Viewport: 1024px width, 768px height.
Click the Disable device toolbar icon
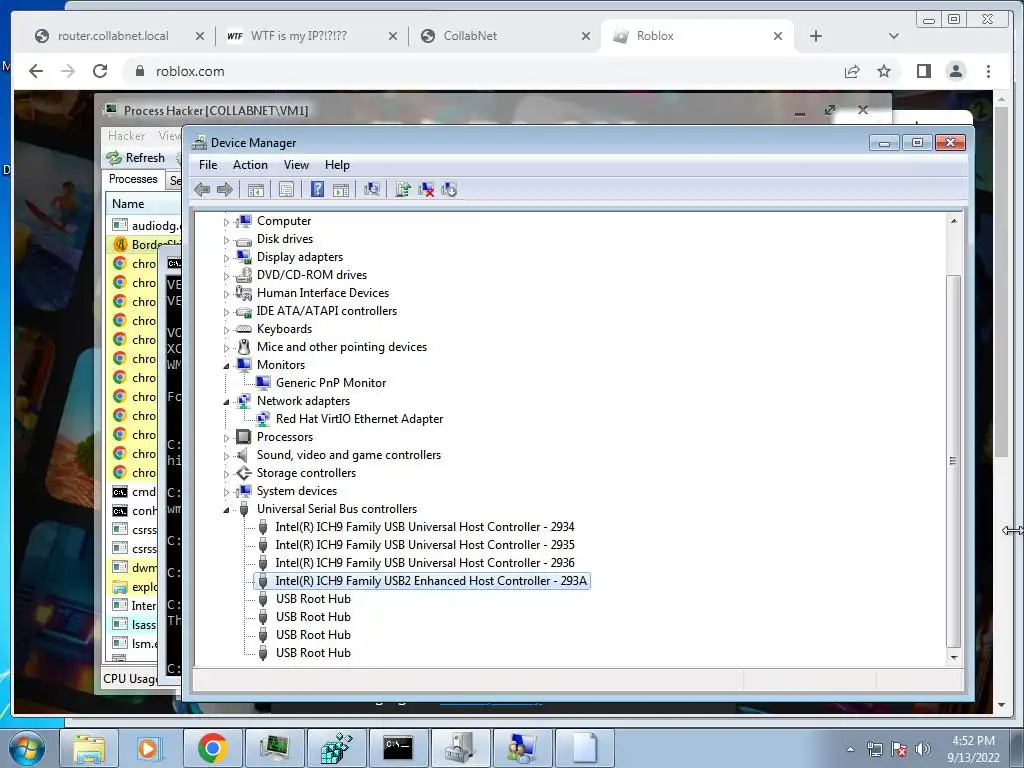(x=449, y=189)
